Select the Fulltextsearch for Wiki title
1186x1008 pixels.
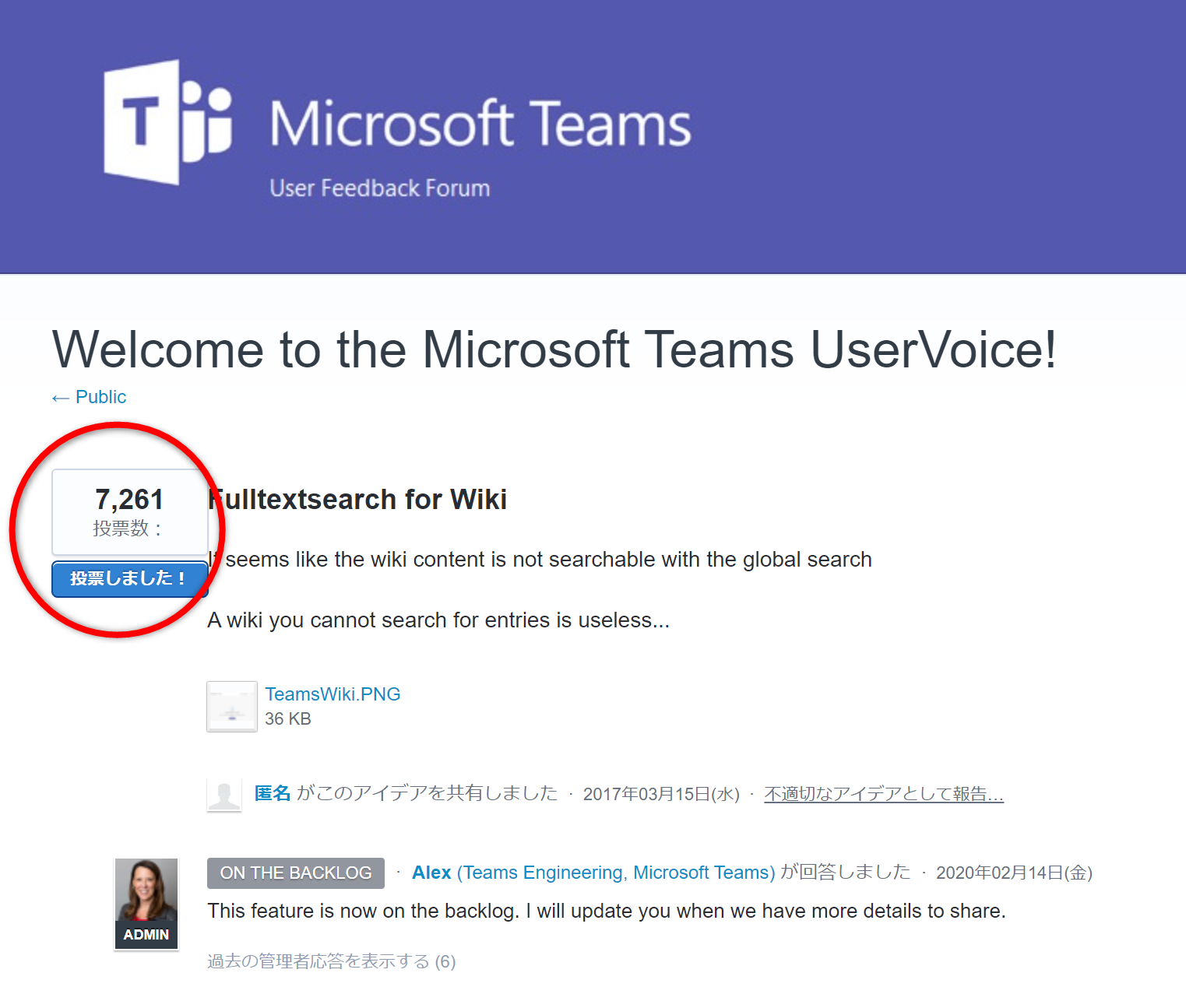pyautogui.click(x=357, y=500)
